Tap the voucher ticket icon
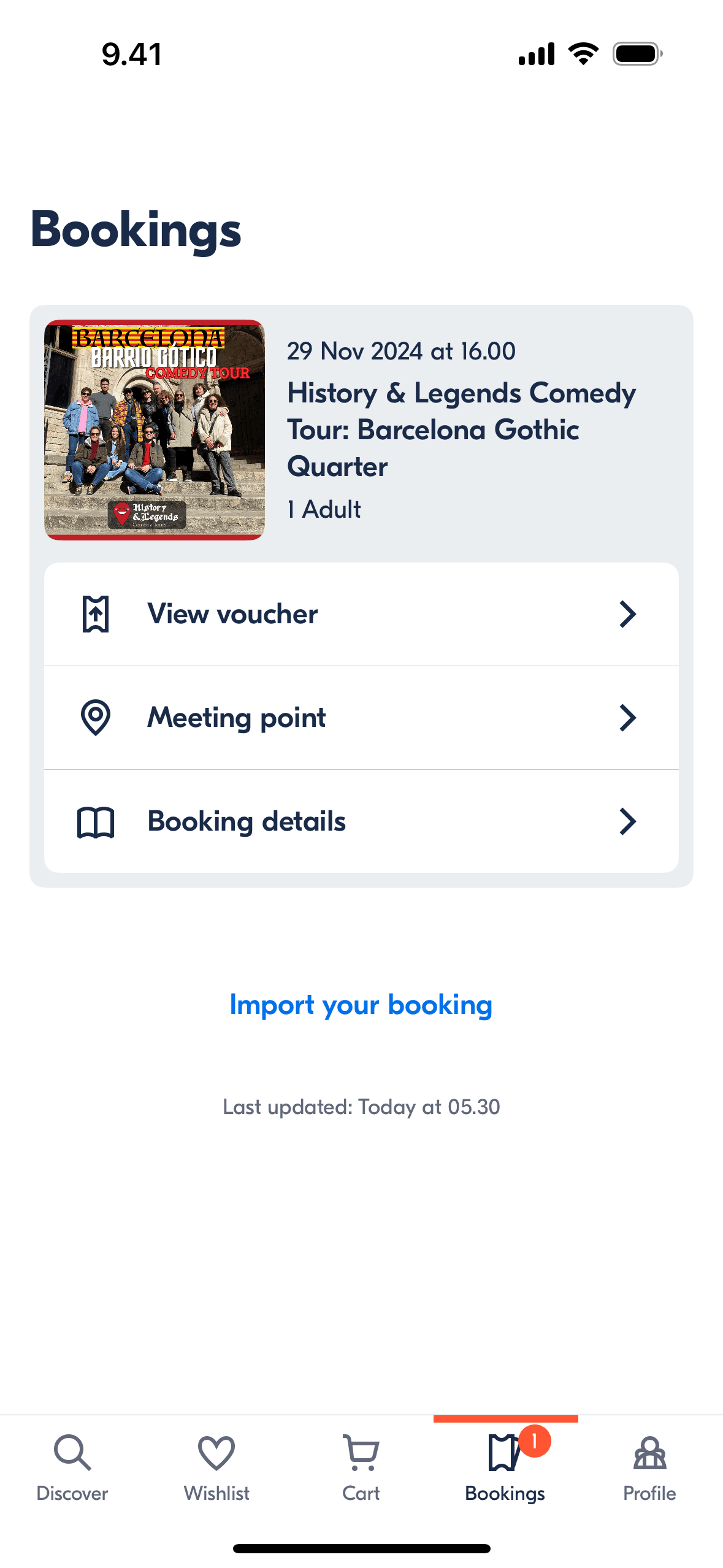 pyautogui.click(x=96, y=614)
